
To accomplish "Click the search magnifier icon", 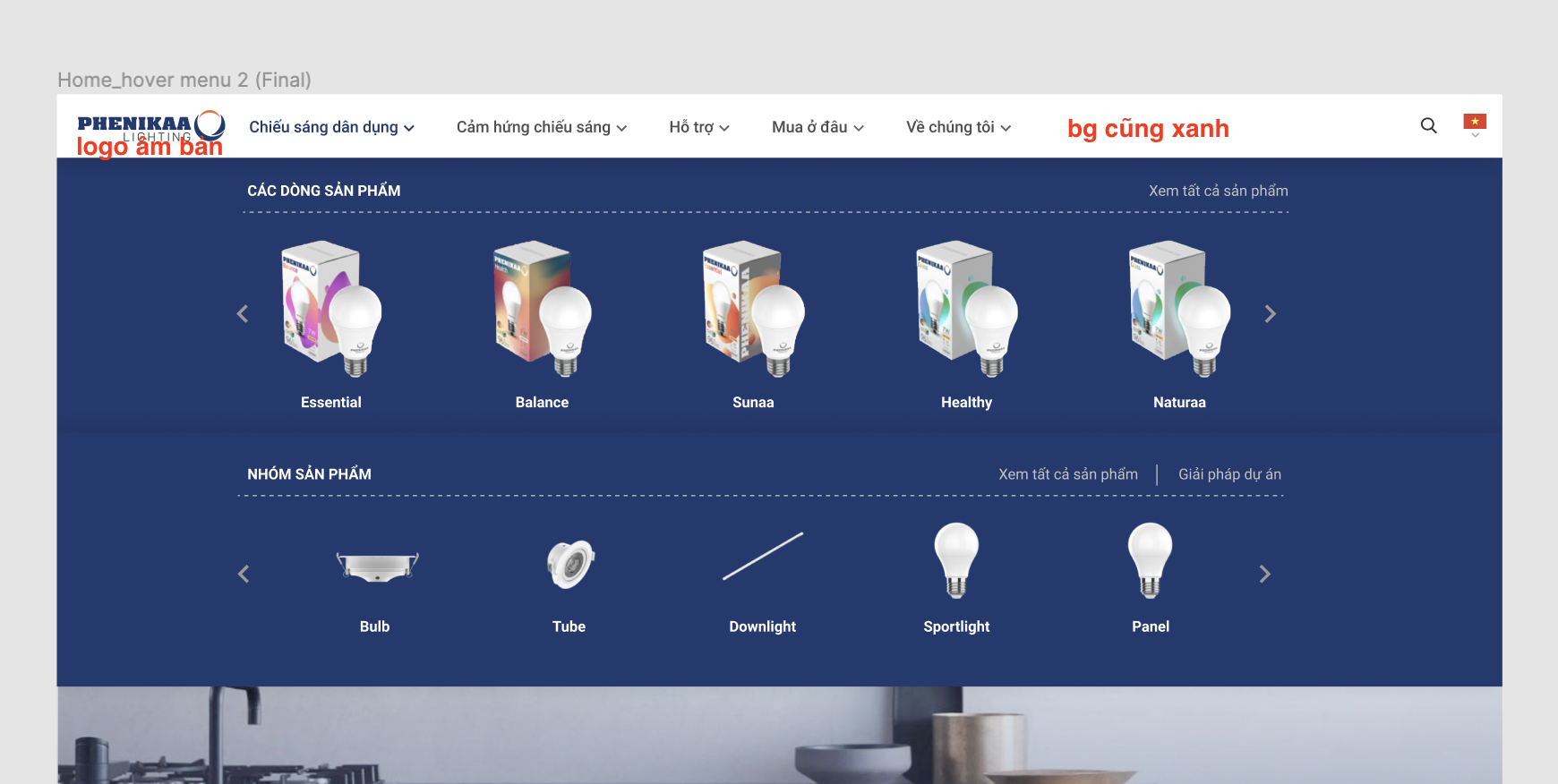I will coord(1428,126).
